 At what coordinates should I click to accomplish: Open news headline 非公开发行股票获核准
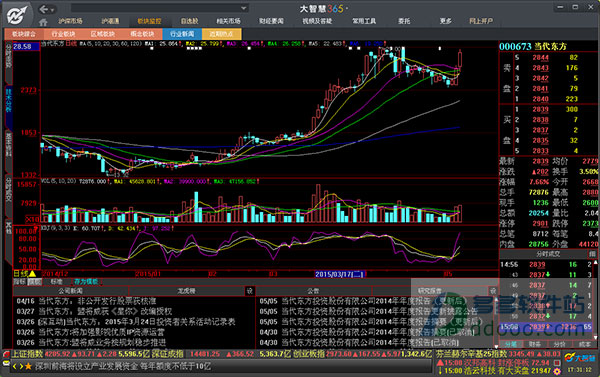(x=117, y=301)
